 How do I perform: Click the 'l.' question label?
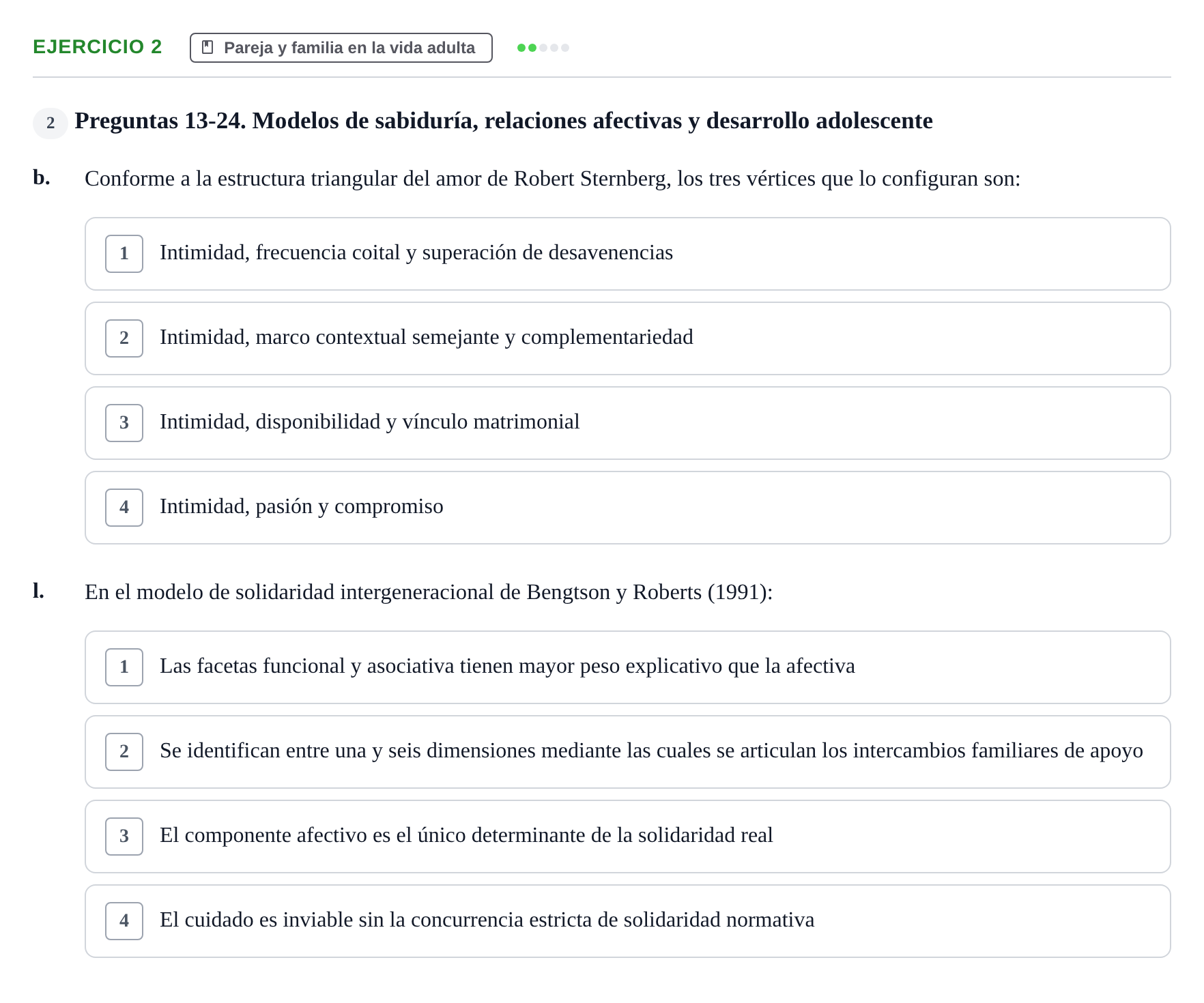pyautogui.click(x=38, y=591)
